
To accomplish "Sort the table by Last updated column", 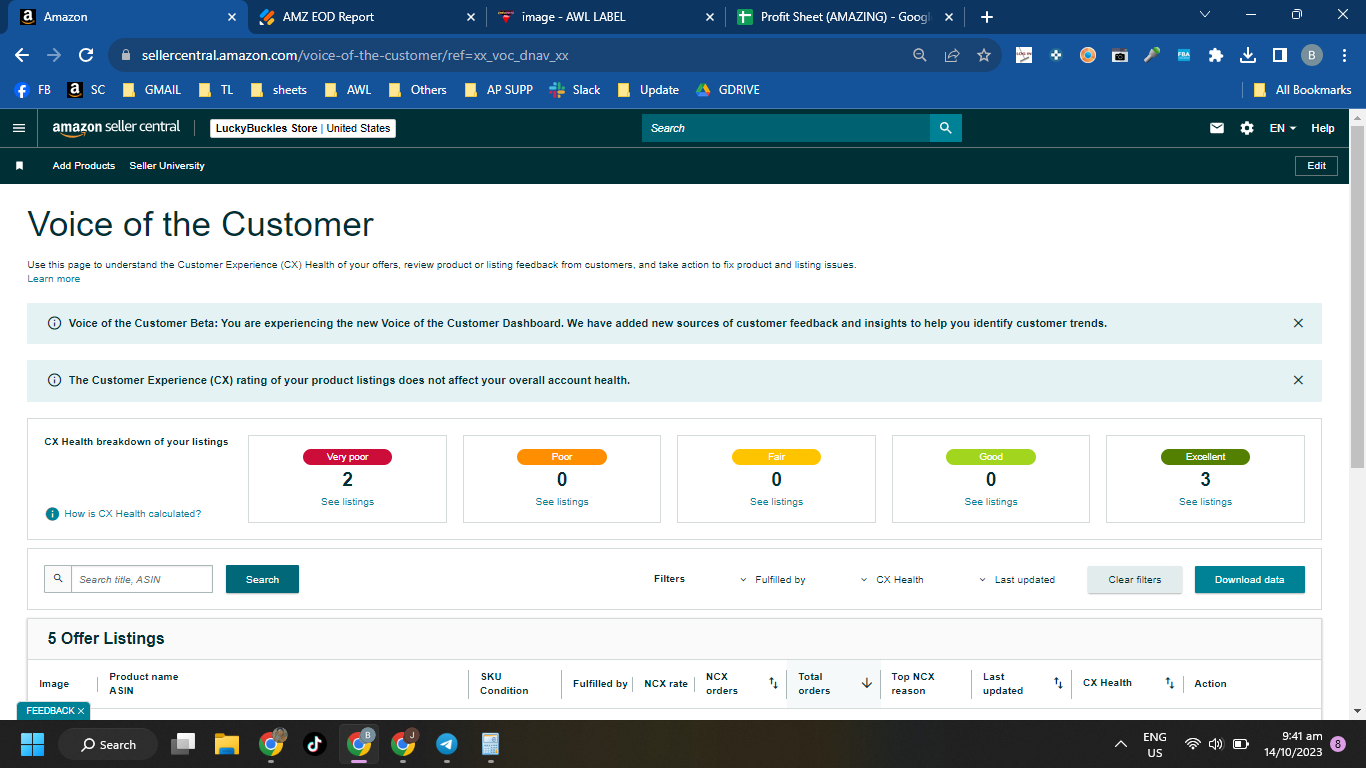I will coord(1058,683).
